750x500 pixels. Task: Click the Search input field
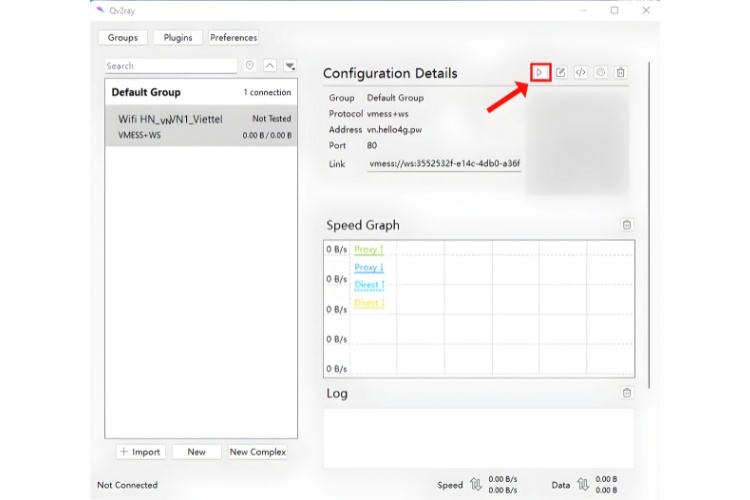pos(171,66)
